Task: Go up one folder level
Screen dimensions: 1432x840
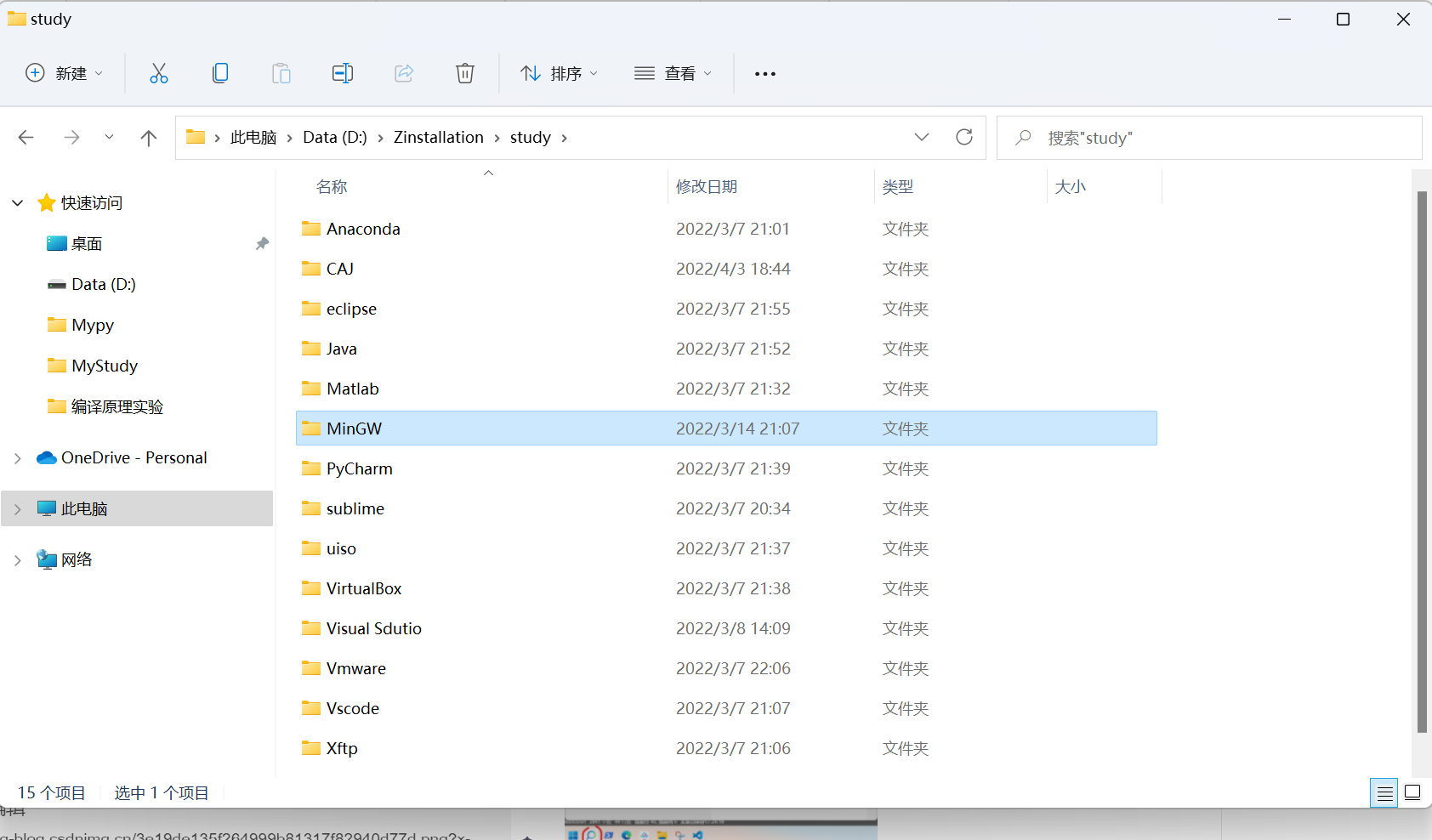Action: coord(149,138)
